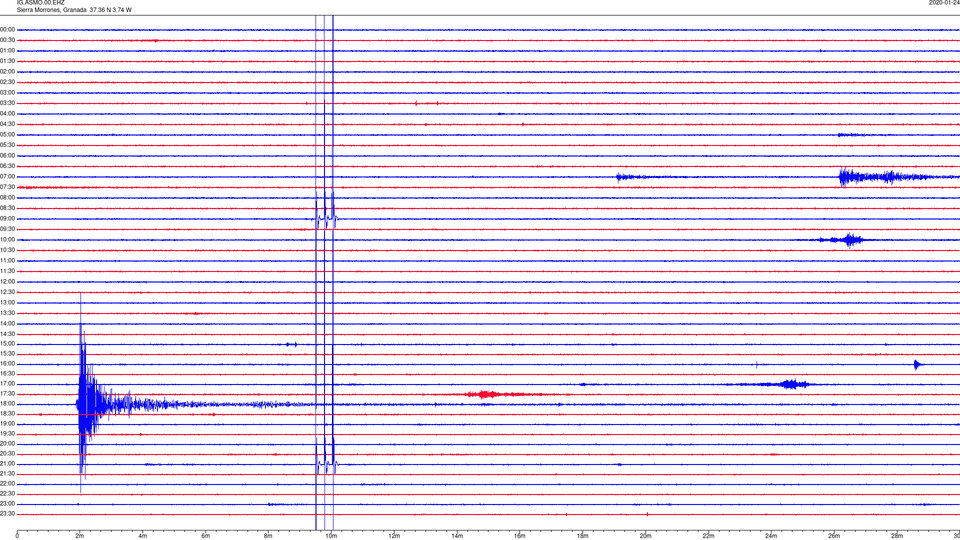
Task: Select the 07:00 trace time label
Action: [x=8, y=176]
